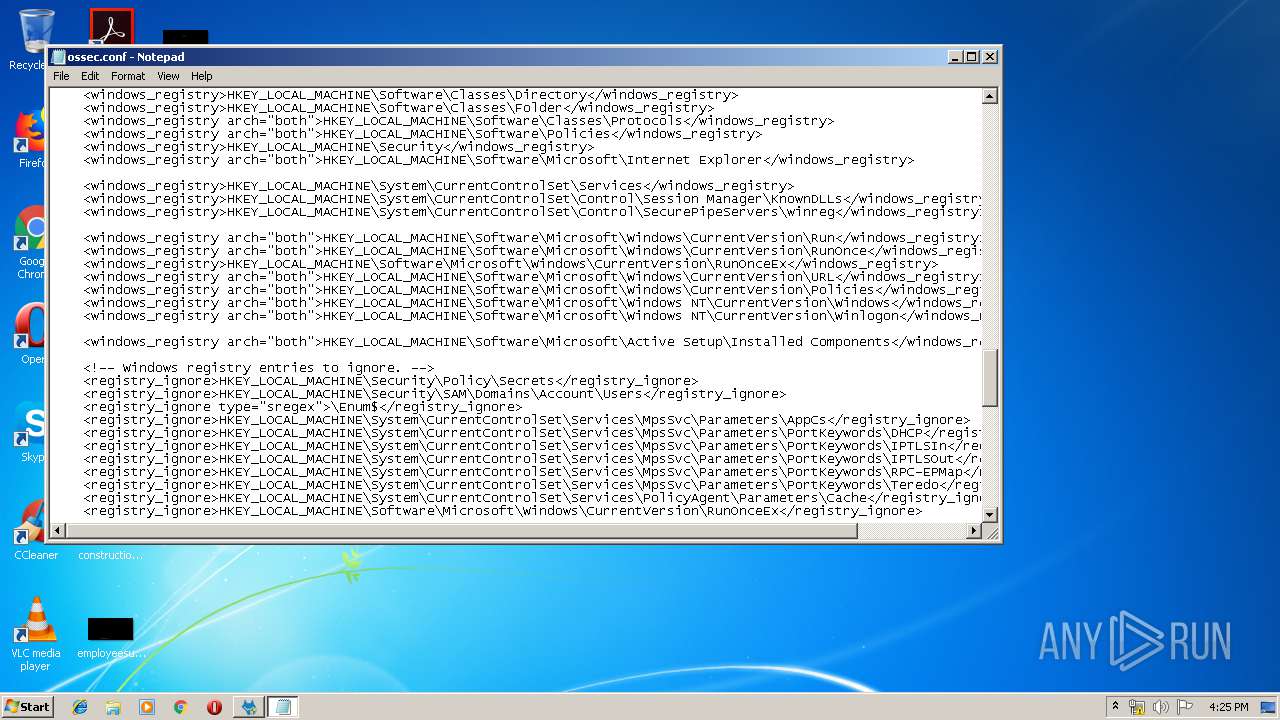
Task: Select the CCleaner desktop shortcut
Action: pos(35,530)
